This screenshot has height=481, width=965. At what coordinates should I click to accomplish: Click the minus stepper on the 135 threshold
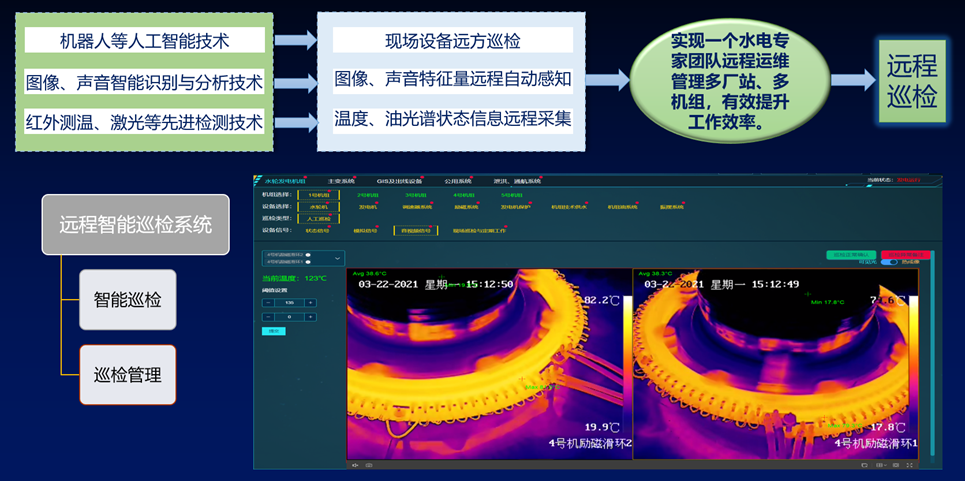tap(269, 302)
